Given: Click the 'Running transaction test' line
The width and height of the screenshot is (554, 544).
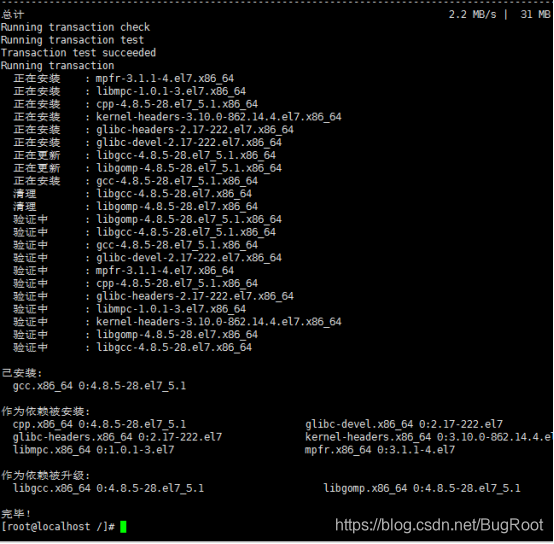Looking at the screenshot, I should pos(72,40).
